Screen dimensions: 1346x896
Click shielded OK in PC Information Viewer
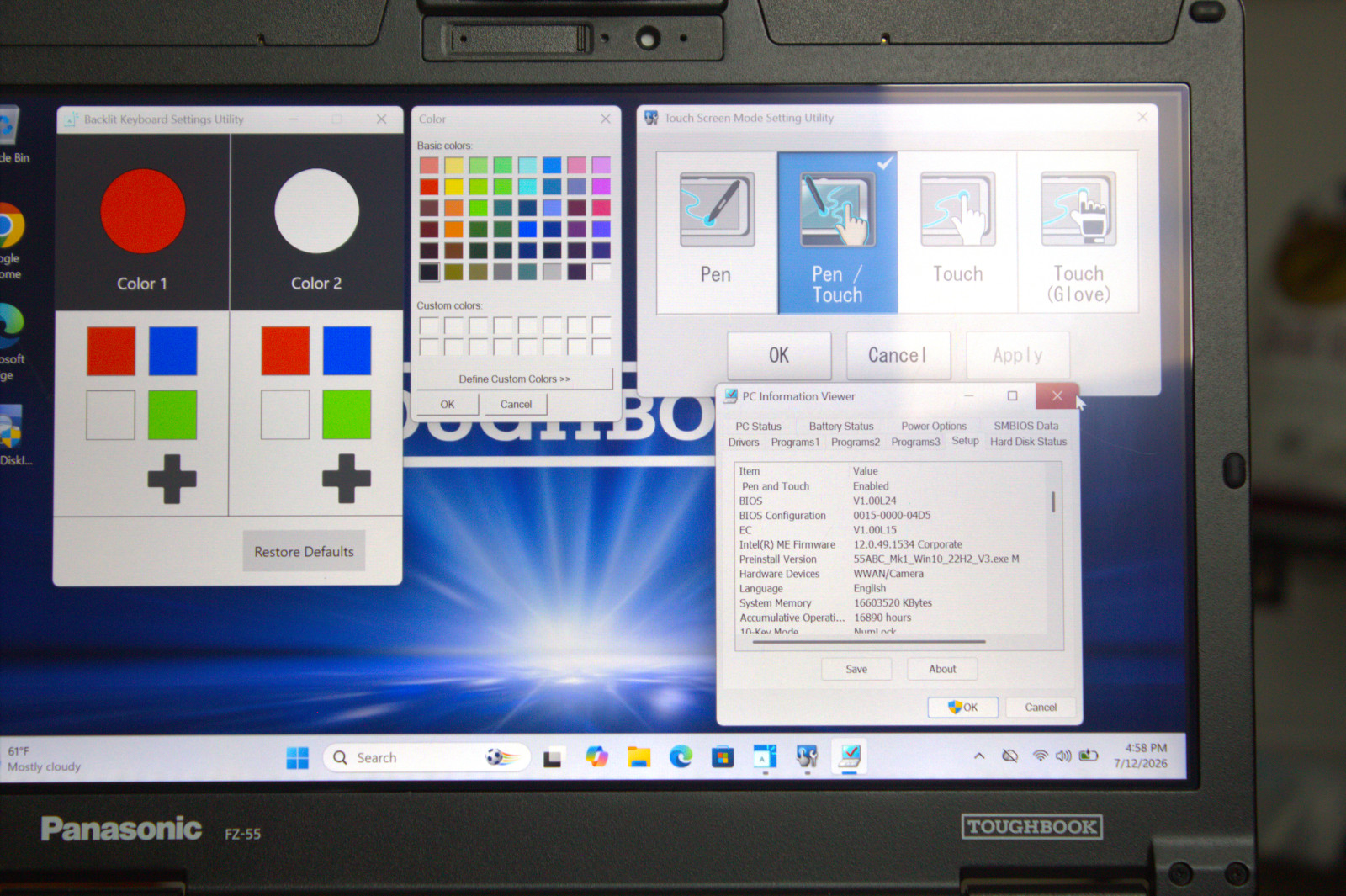[x=963, y=708]
